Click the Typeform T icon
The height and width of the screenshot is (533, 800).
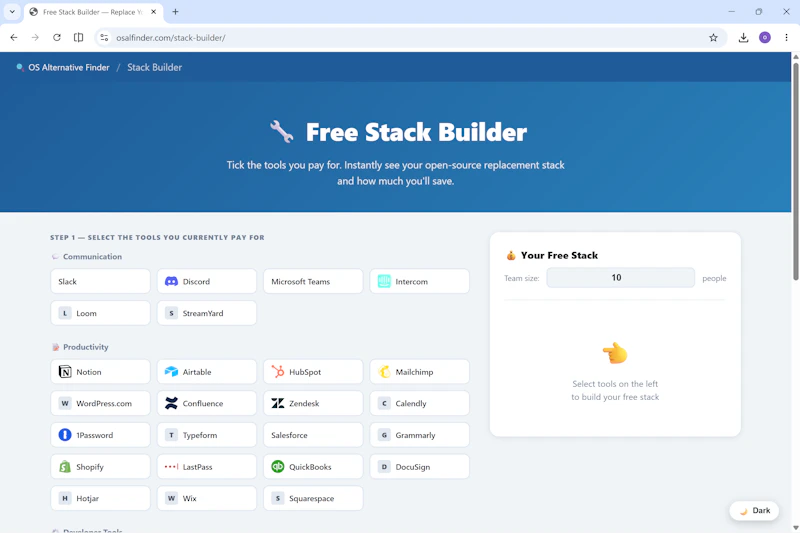click(x=171, y=435)
